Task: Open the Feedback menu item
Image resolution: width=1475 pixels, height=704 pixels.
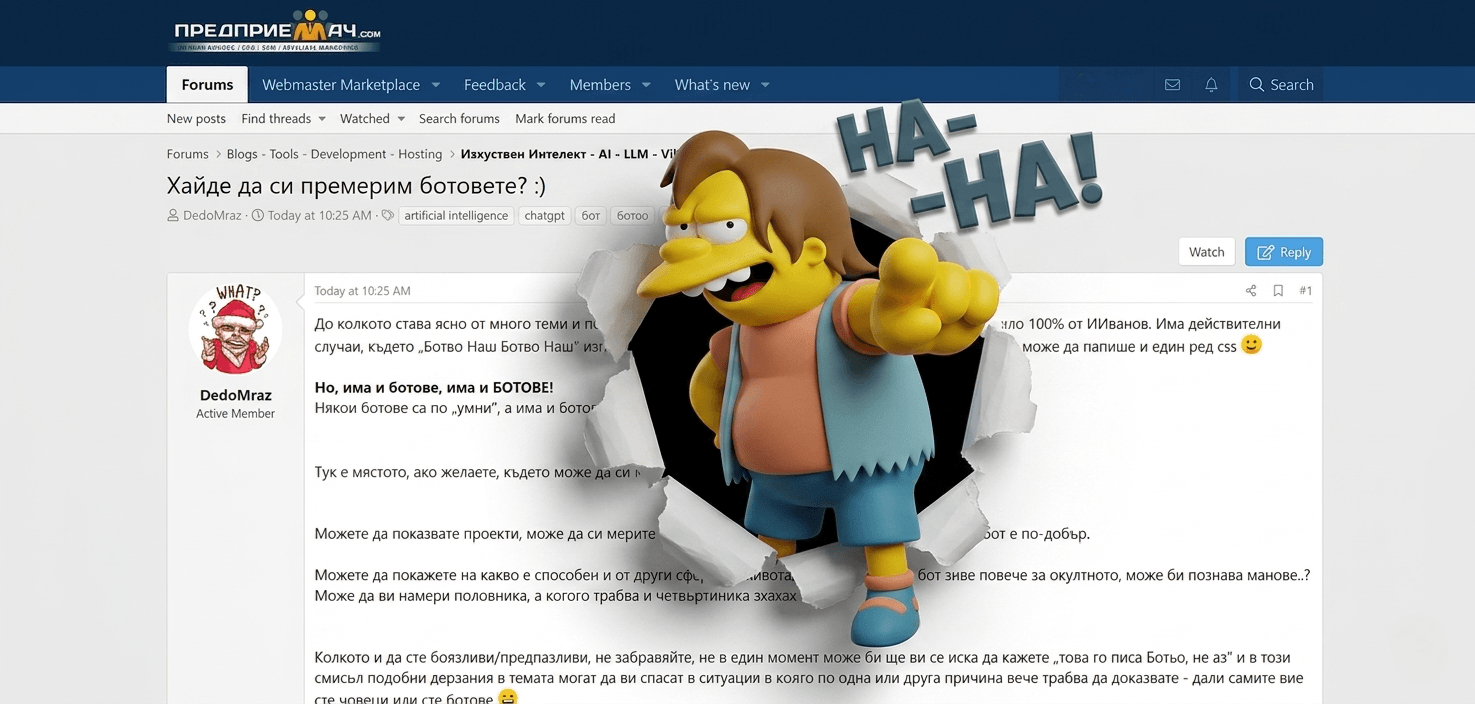Action: point(495,85)
